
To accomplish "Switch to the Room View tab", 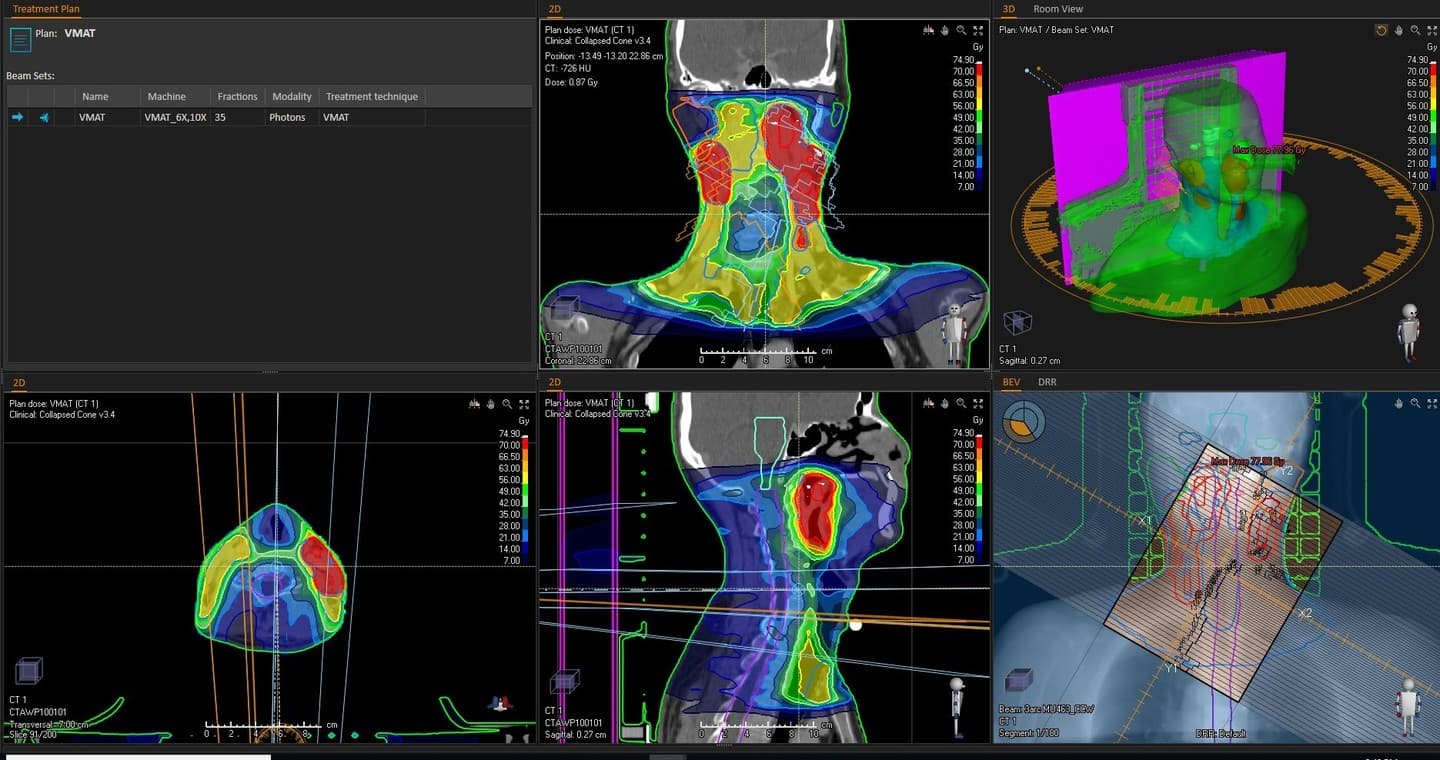I will pyautogui.click(x=1057, y=9).
